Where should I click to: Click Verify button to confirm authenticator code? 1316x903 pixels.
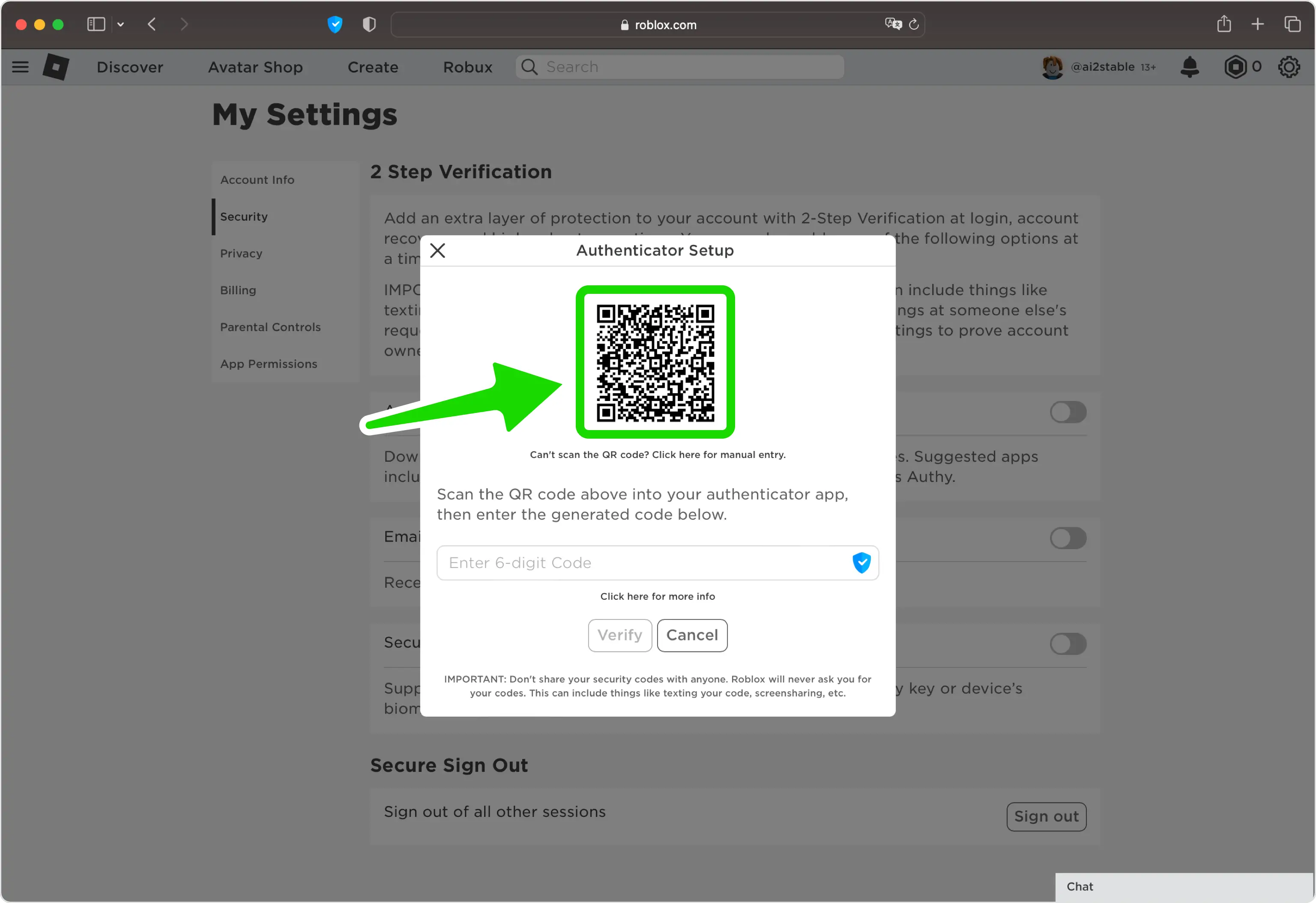[619, 635]
